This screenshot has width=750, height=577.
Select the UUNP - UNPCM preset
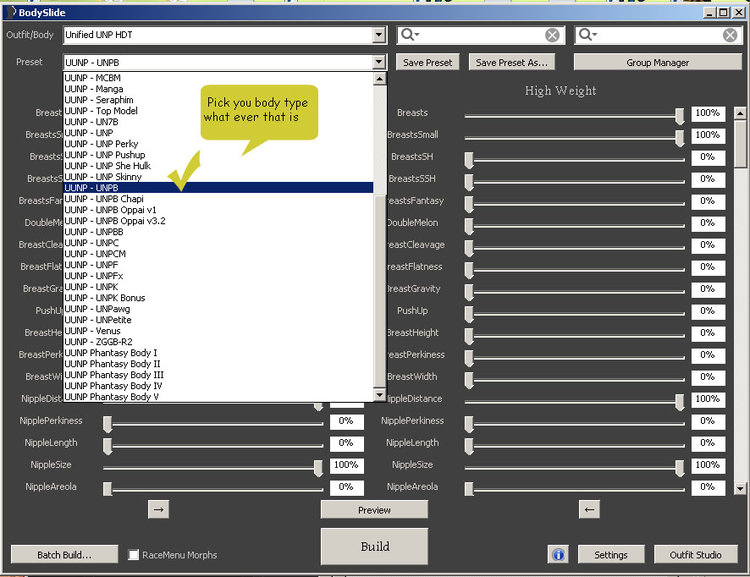point(218,254)
